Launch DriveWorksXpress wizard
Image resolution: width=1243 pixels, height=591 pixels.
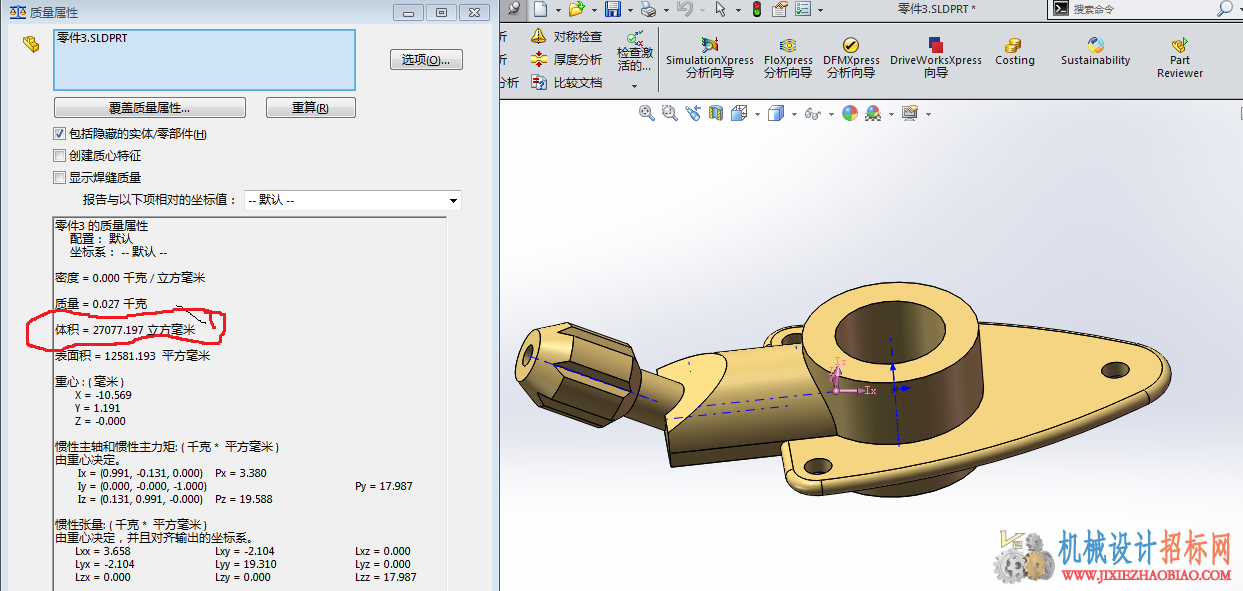(x=936, y=58)
